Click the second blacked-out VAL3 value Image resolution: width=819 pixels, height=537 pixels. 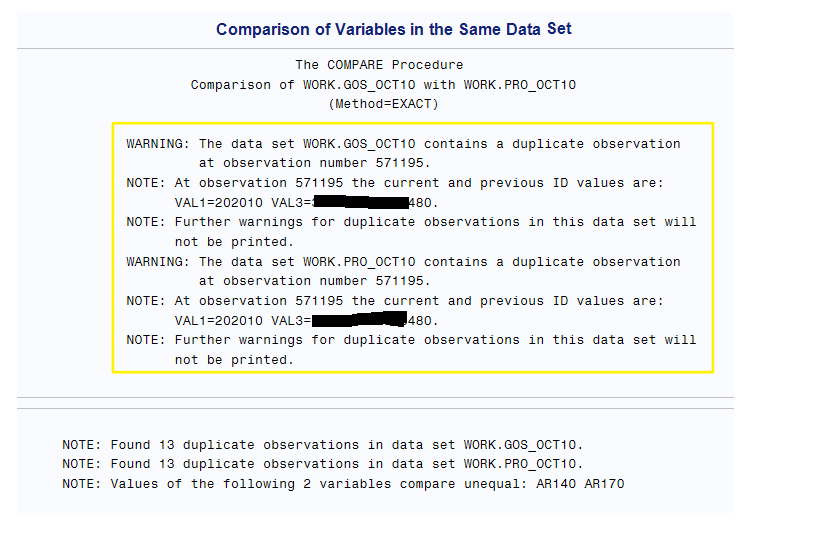click(358, 321)
